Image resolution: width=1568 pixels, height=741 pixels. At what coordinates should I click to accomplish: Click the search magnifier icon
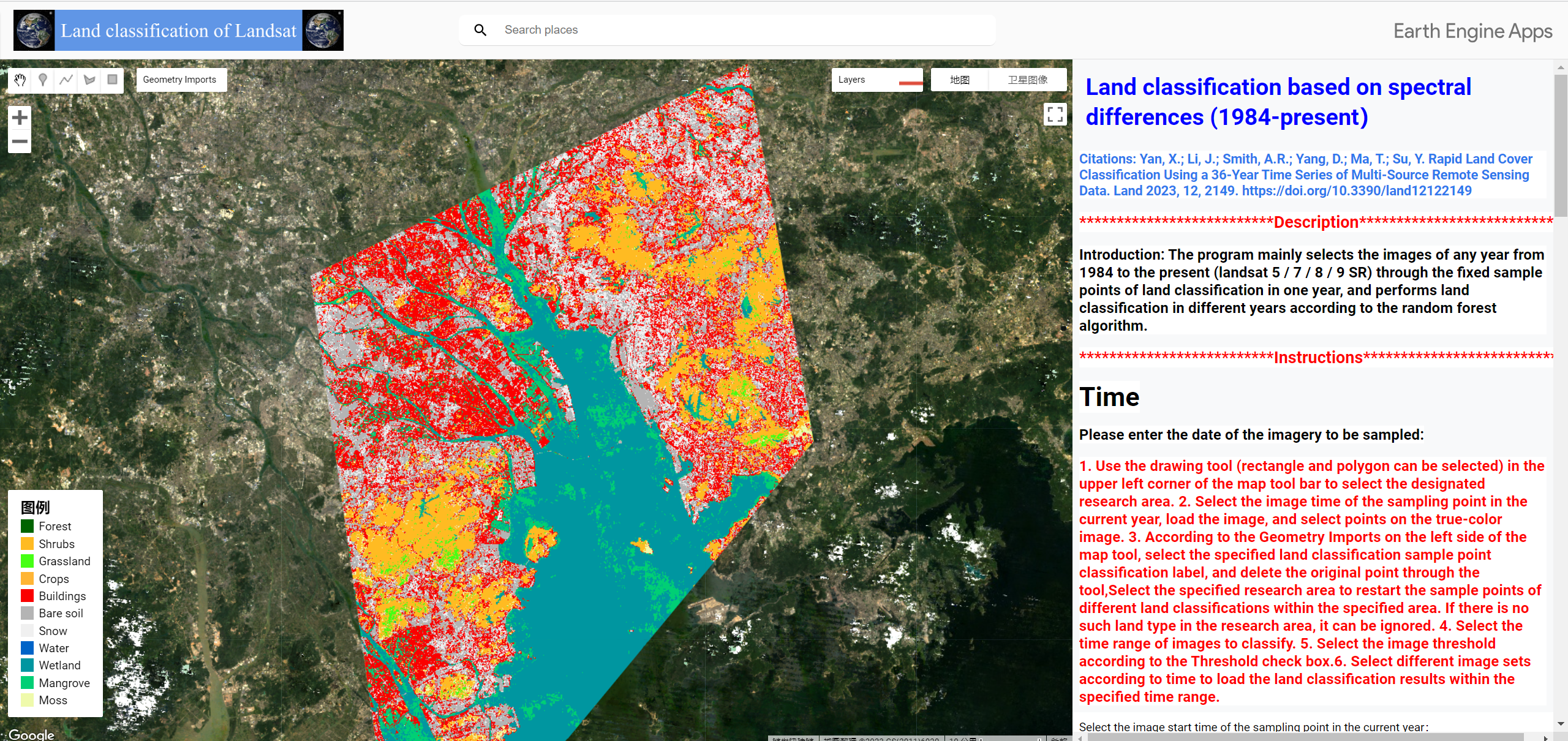(x=480, y=30)
